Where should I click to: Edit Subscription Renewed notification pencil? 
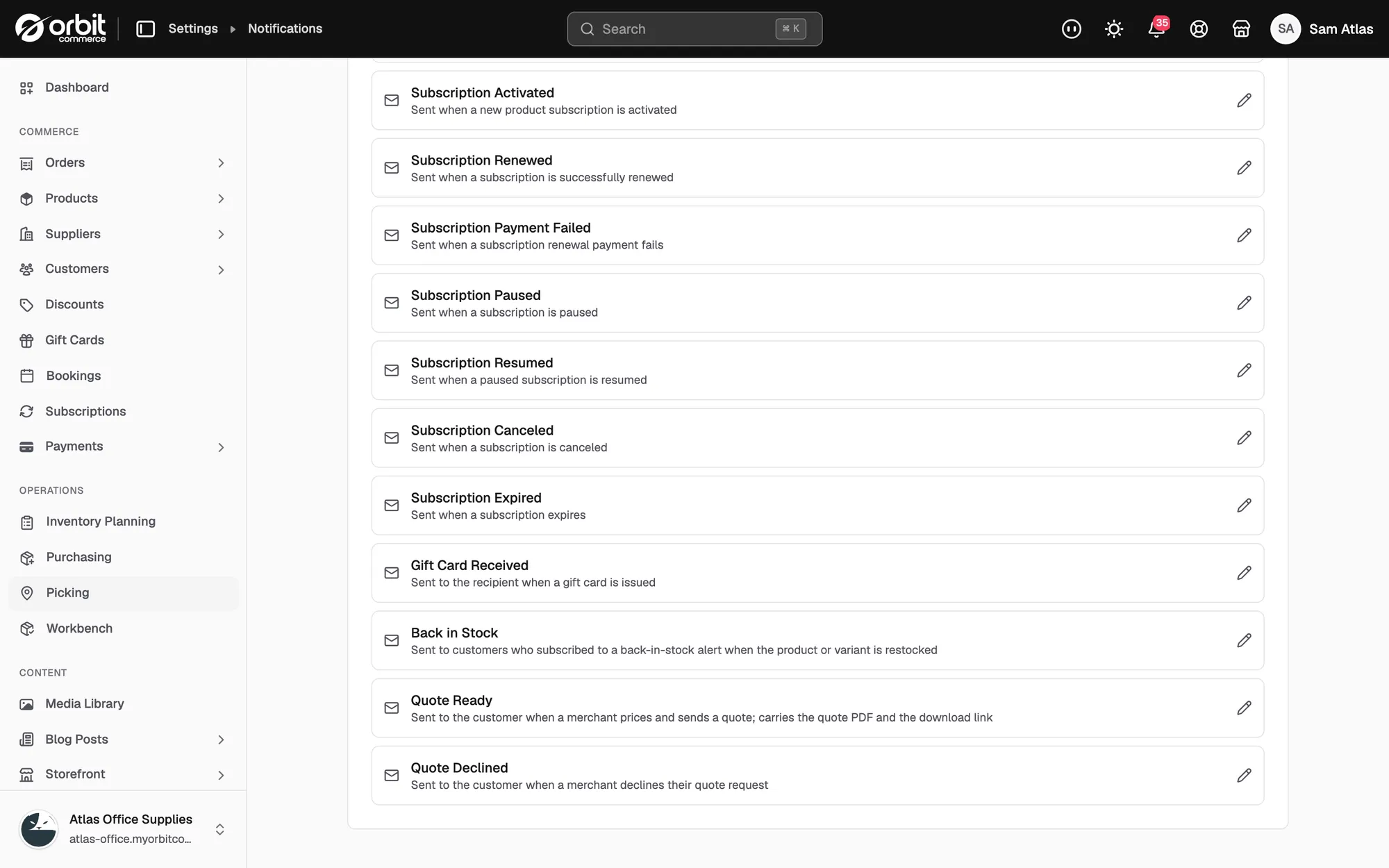click(x=1244, y=168)
